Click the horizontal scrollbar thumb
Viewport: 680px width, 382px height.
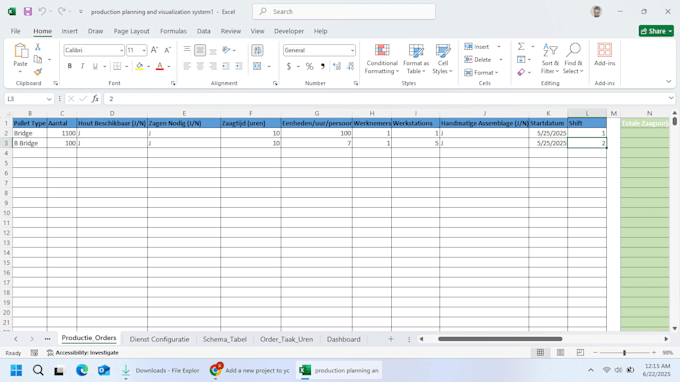[500, 339]
